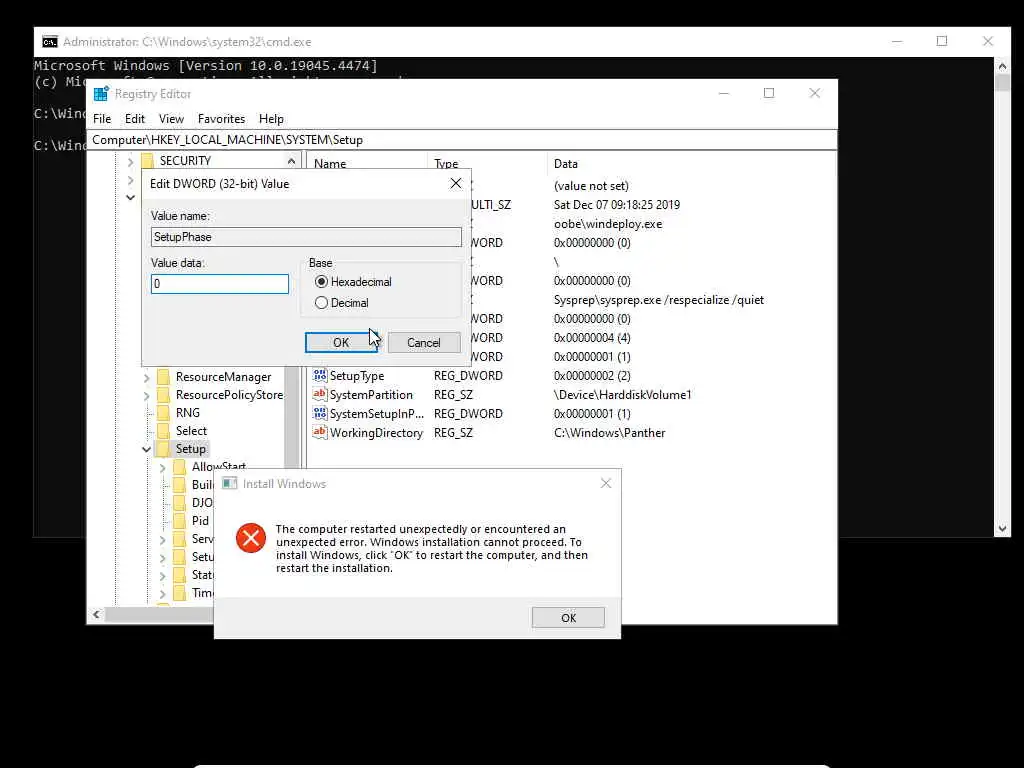Select the WorkingDirectory string value icon
The width and height of the screenshot is (1024, 768).
319,432
